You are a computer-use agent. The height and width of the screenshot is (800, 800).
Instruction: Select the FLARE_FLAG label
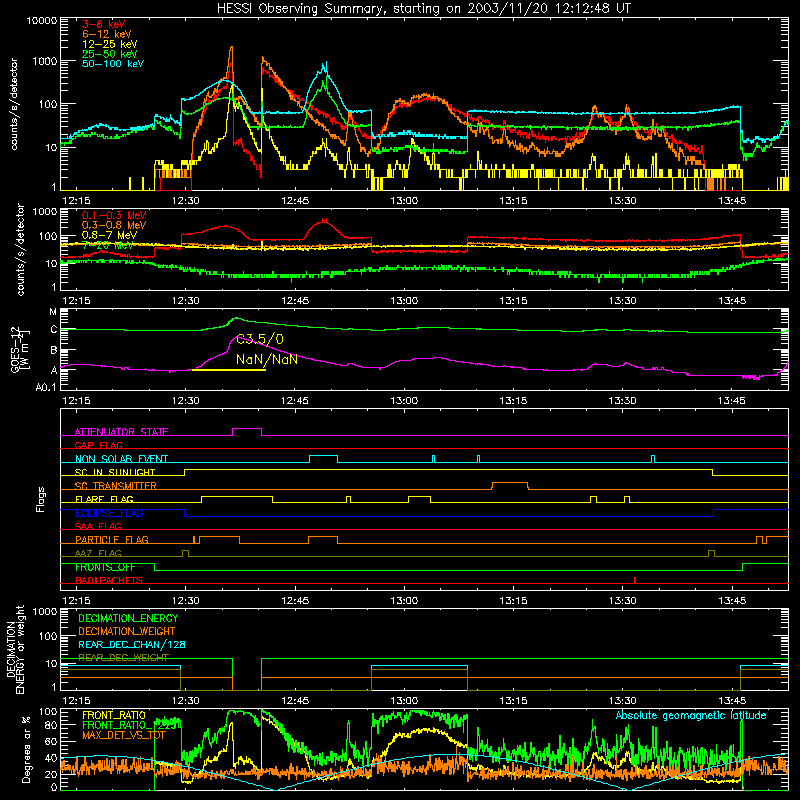tap(104, 499)
